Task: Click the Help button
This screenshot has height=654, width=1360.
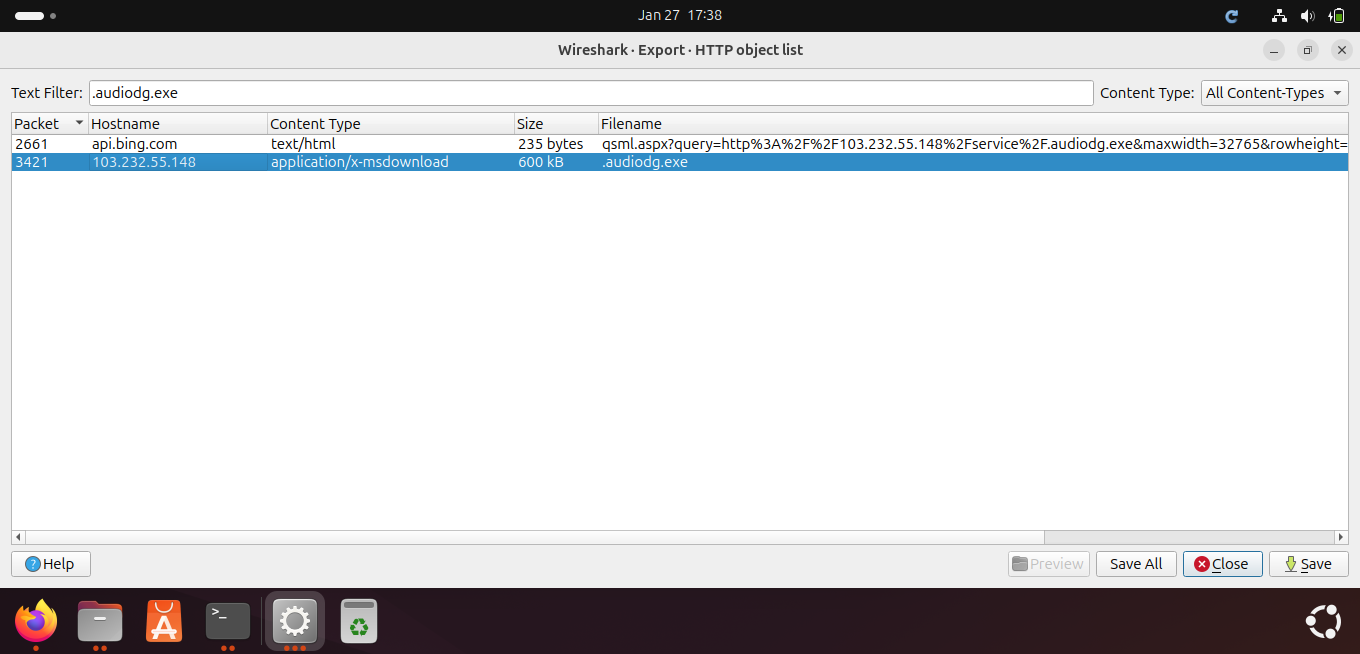Action: tap(50, 564)
